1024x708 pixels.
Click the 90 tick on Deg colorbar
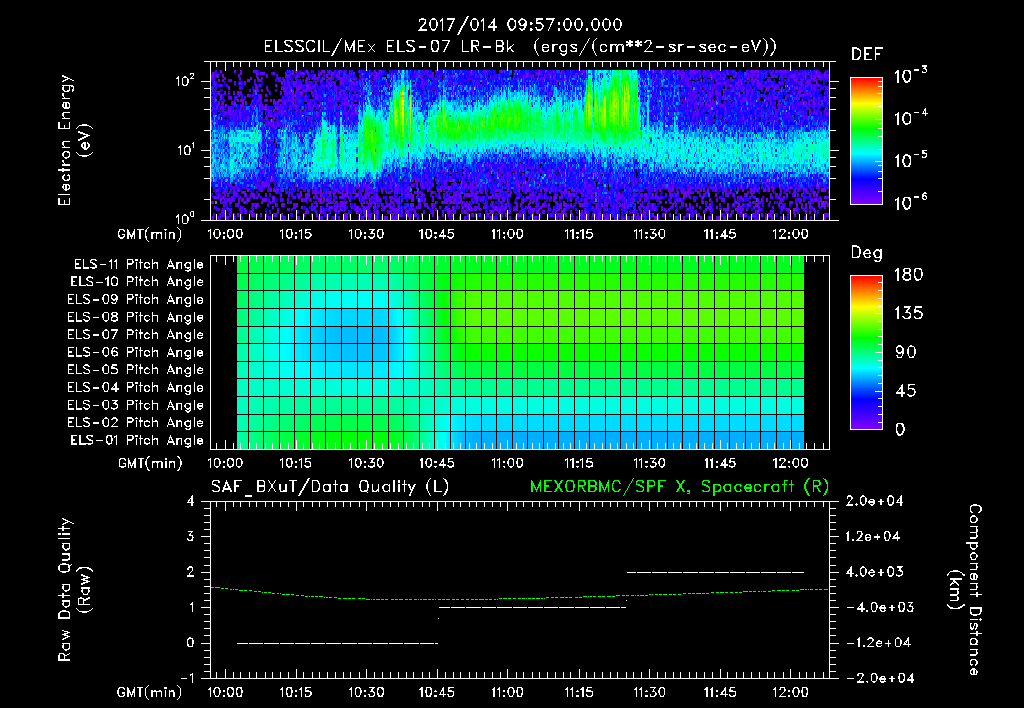coord(906,352)
